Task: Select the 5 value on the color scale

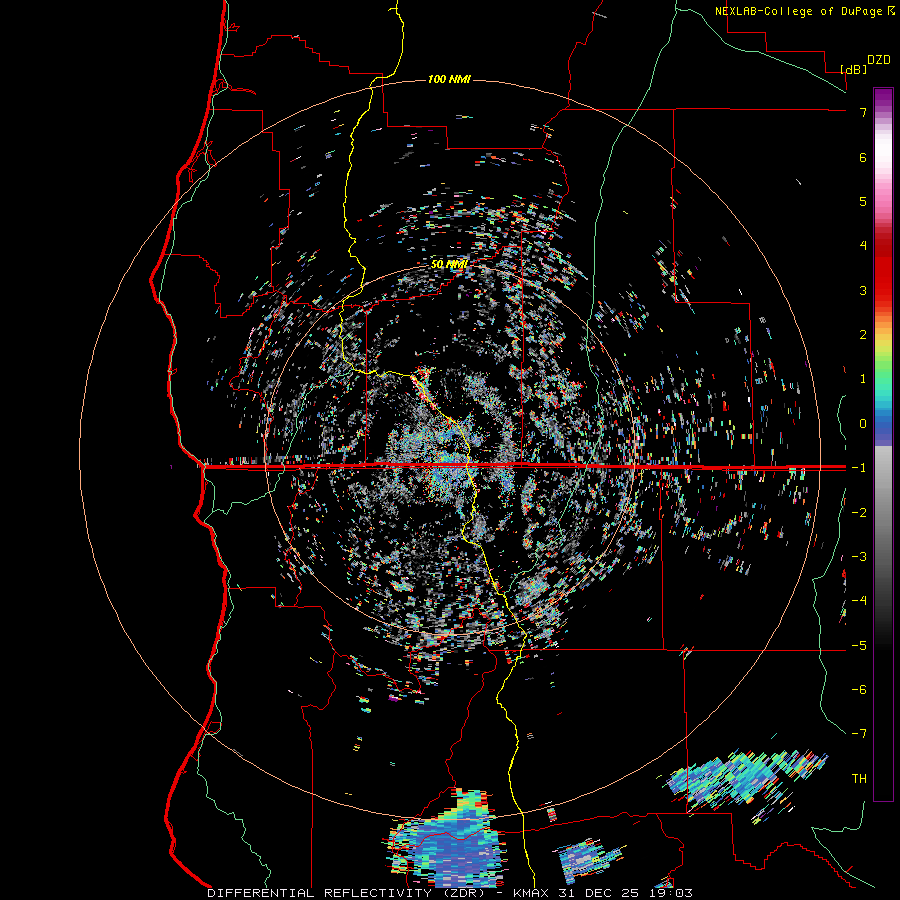Action: coord(863,201)
